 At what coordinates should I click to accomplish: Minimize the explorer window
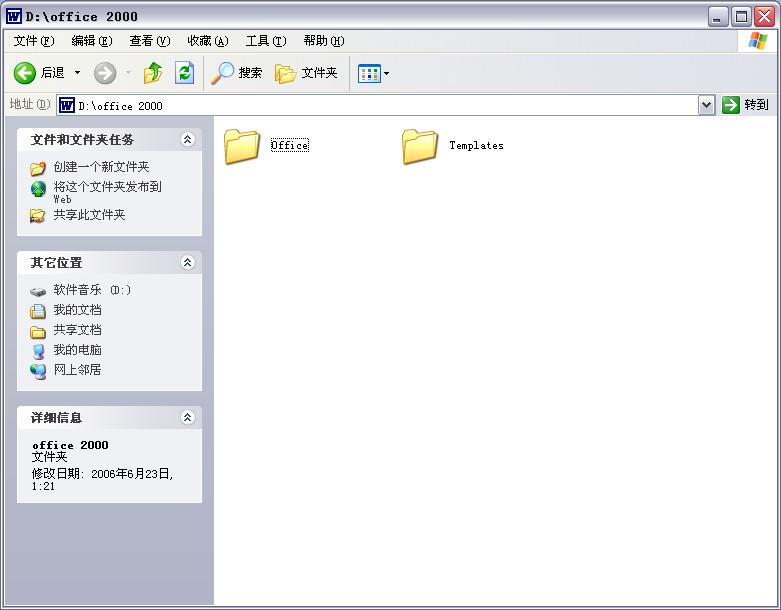718,17
